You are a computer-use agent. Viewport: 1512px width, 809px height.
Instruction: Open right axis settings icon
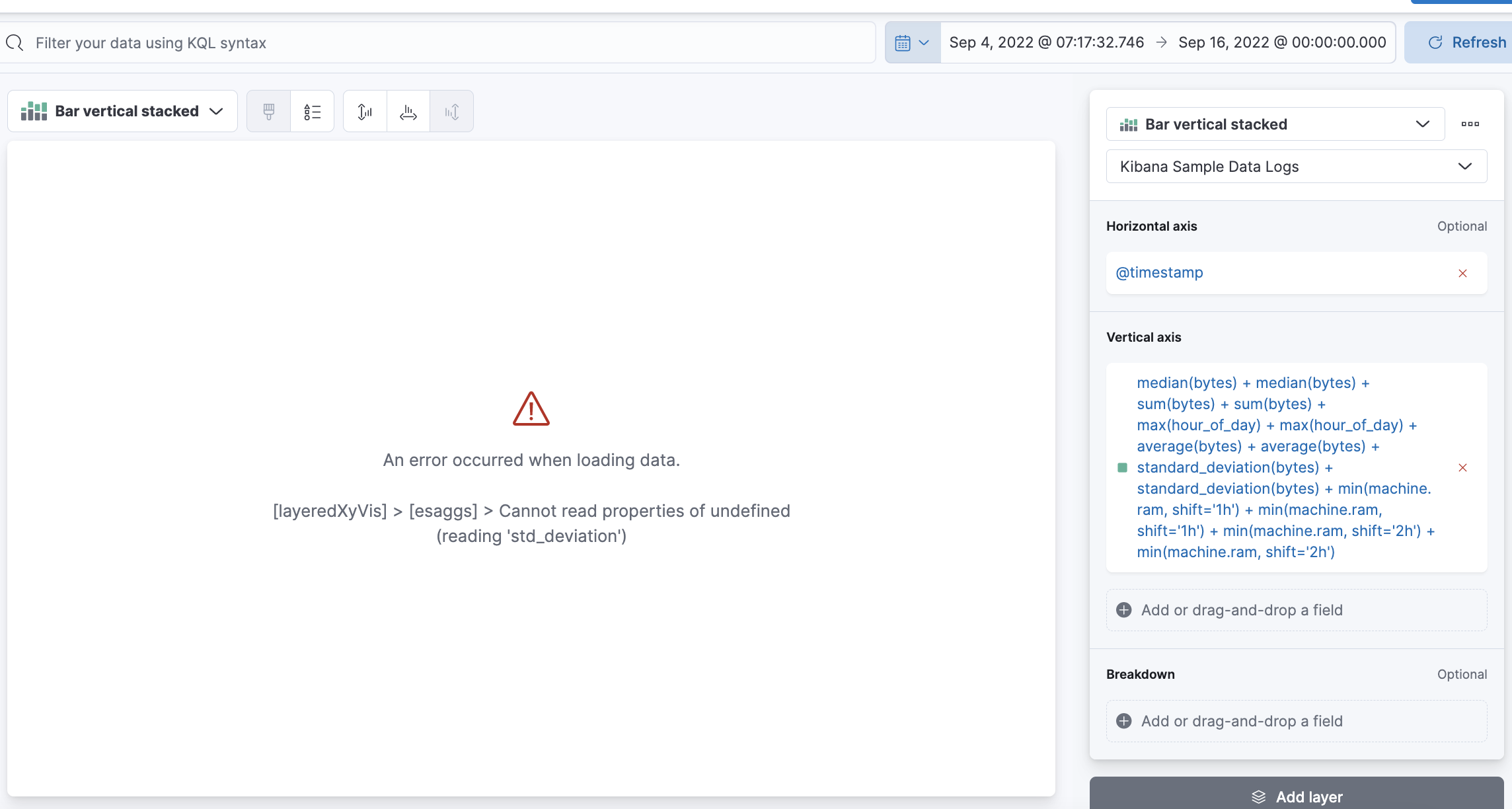(x=451, y=111)
